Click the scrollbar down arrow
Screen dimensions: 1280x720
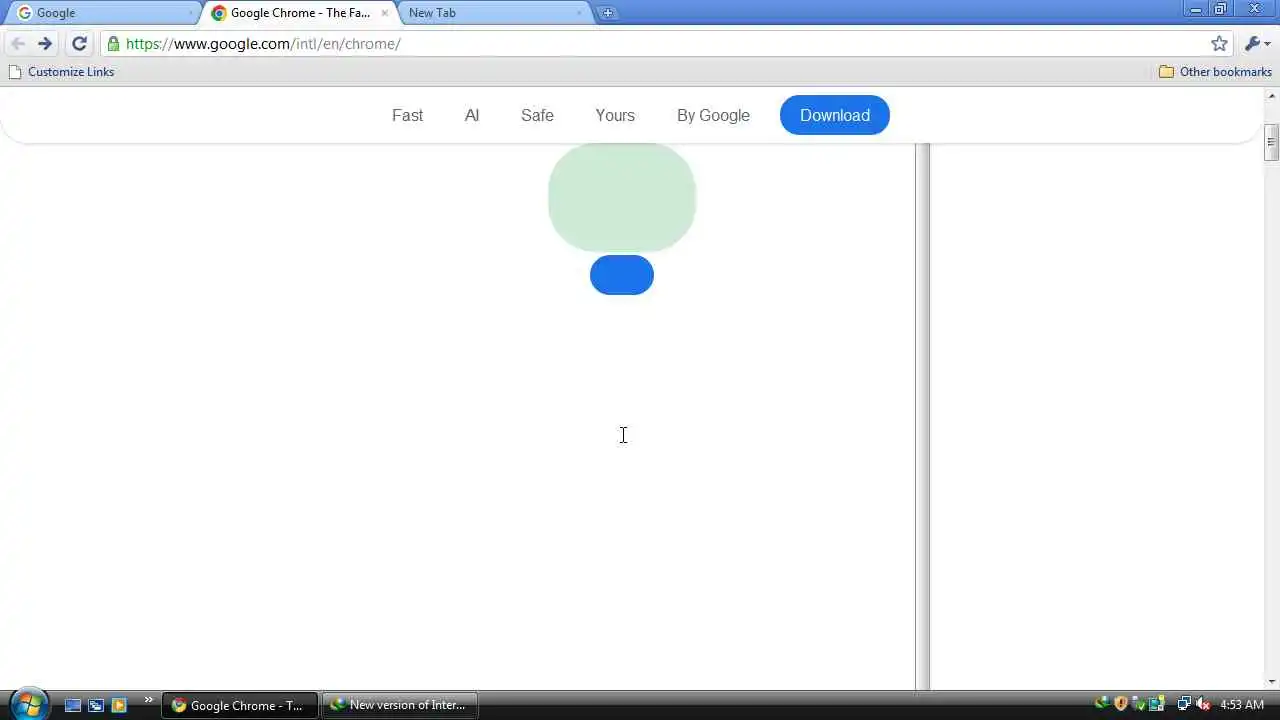tap(1271, 683)
